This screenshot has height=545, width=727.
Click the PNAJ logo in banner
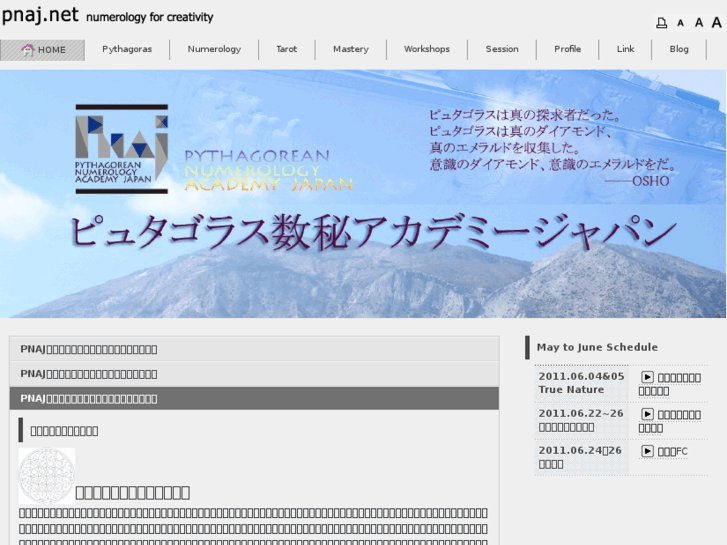[x=121, y=149]
